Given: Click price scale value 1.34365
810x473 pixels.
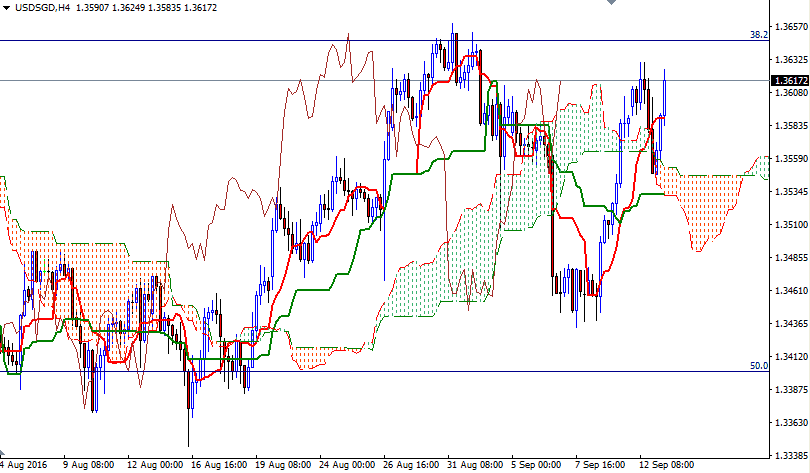Looking at the screenshot, I should tap(791, 324).
